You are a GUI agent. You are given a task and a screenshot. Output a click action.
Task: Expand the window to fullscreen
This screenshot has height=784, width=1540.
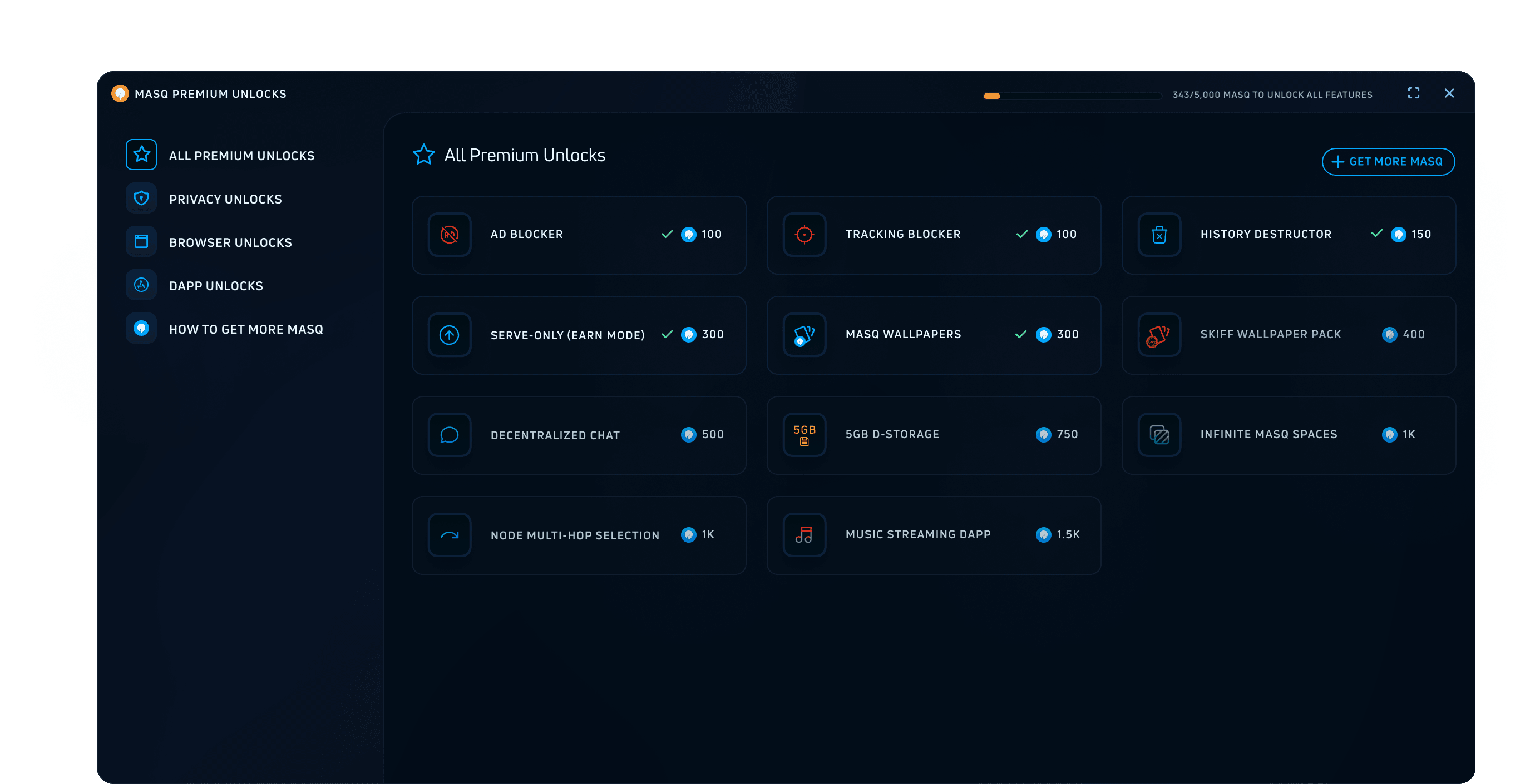[x=1413, y=93]
